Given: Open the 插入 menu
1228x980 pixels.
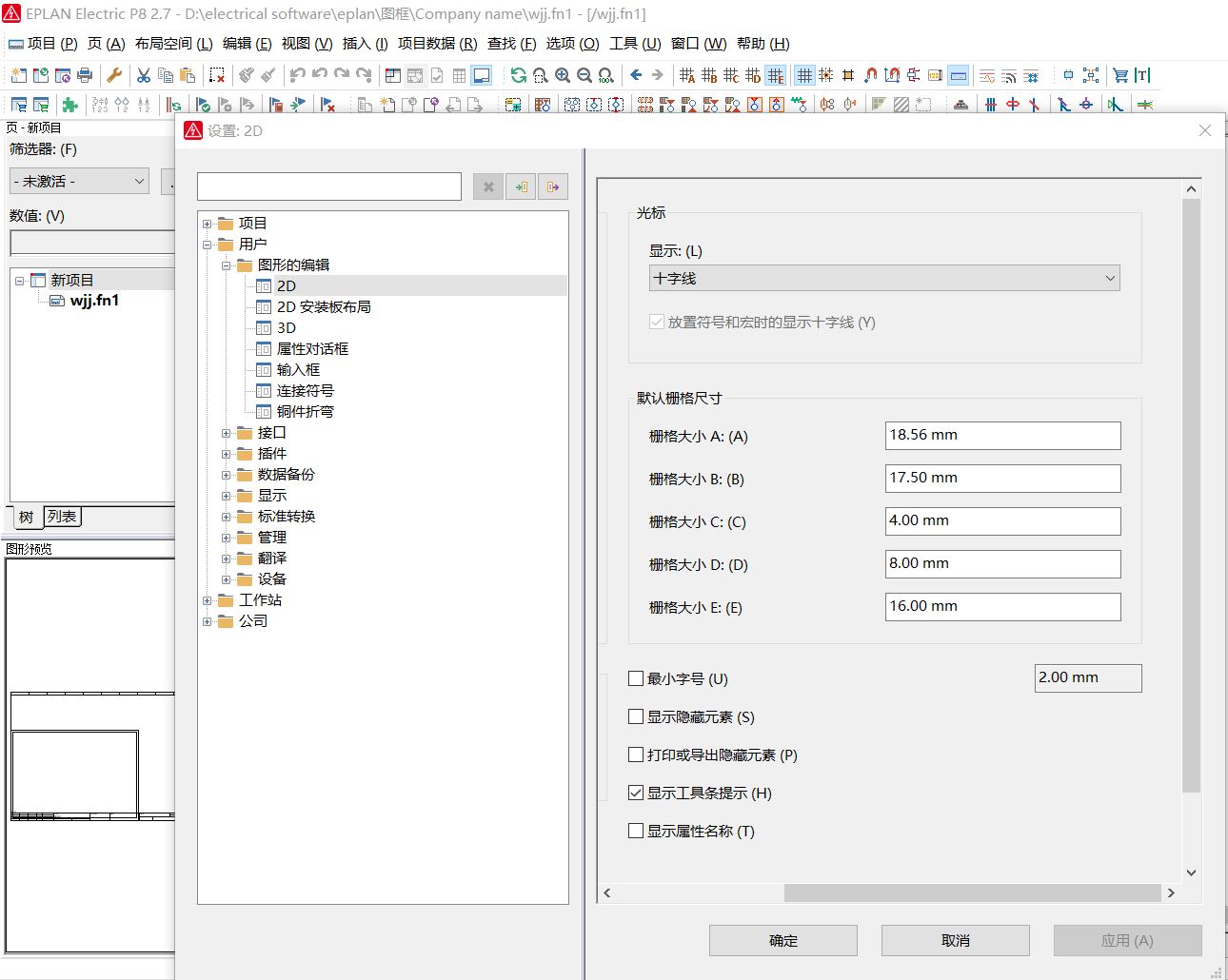Looking at the screenshot, I should [365, 44].
